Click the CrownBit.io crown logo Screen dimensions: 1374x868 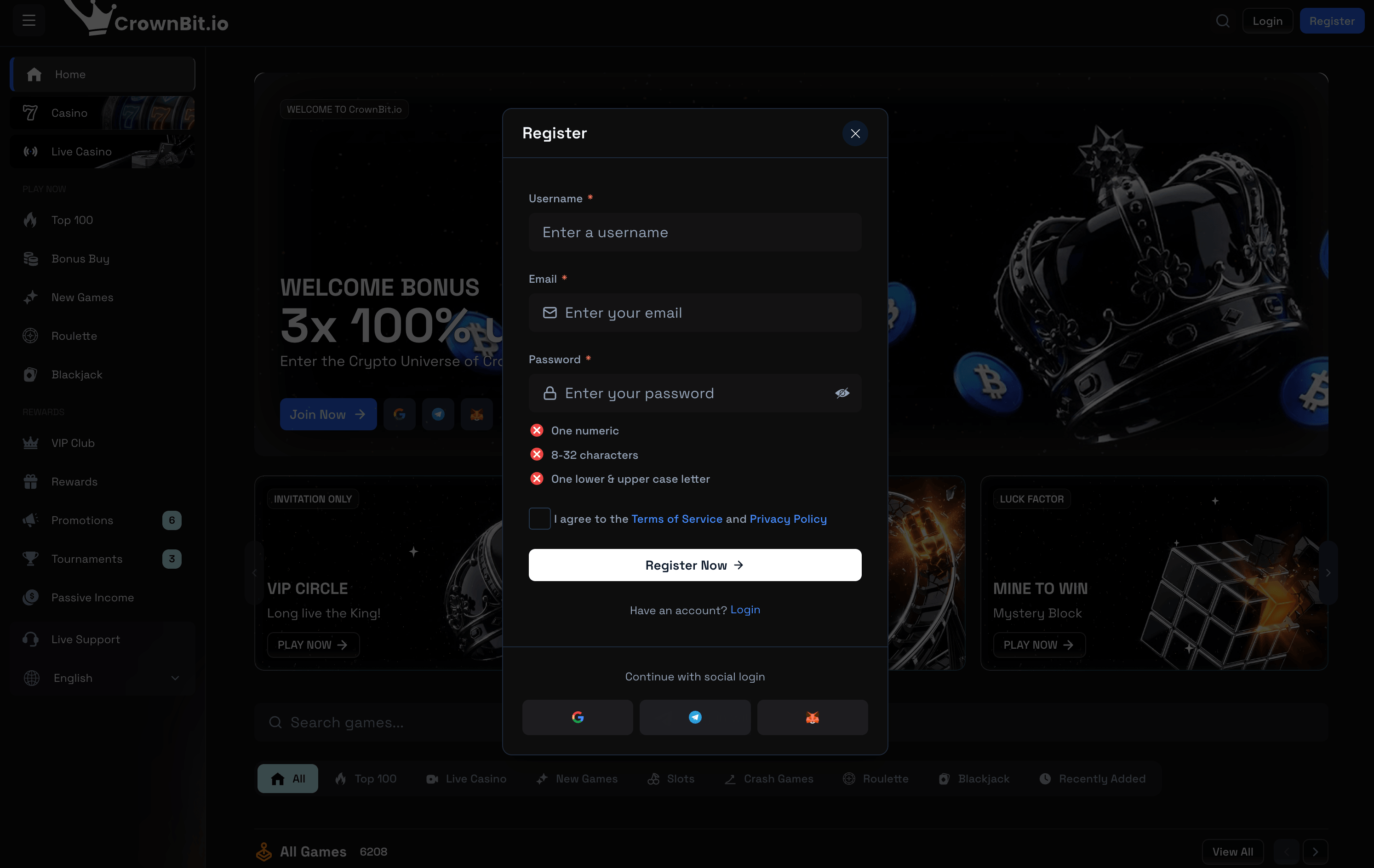pyautogui.click(x=145, y=18)
